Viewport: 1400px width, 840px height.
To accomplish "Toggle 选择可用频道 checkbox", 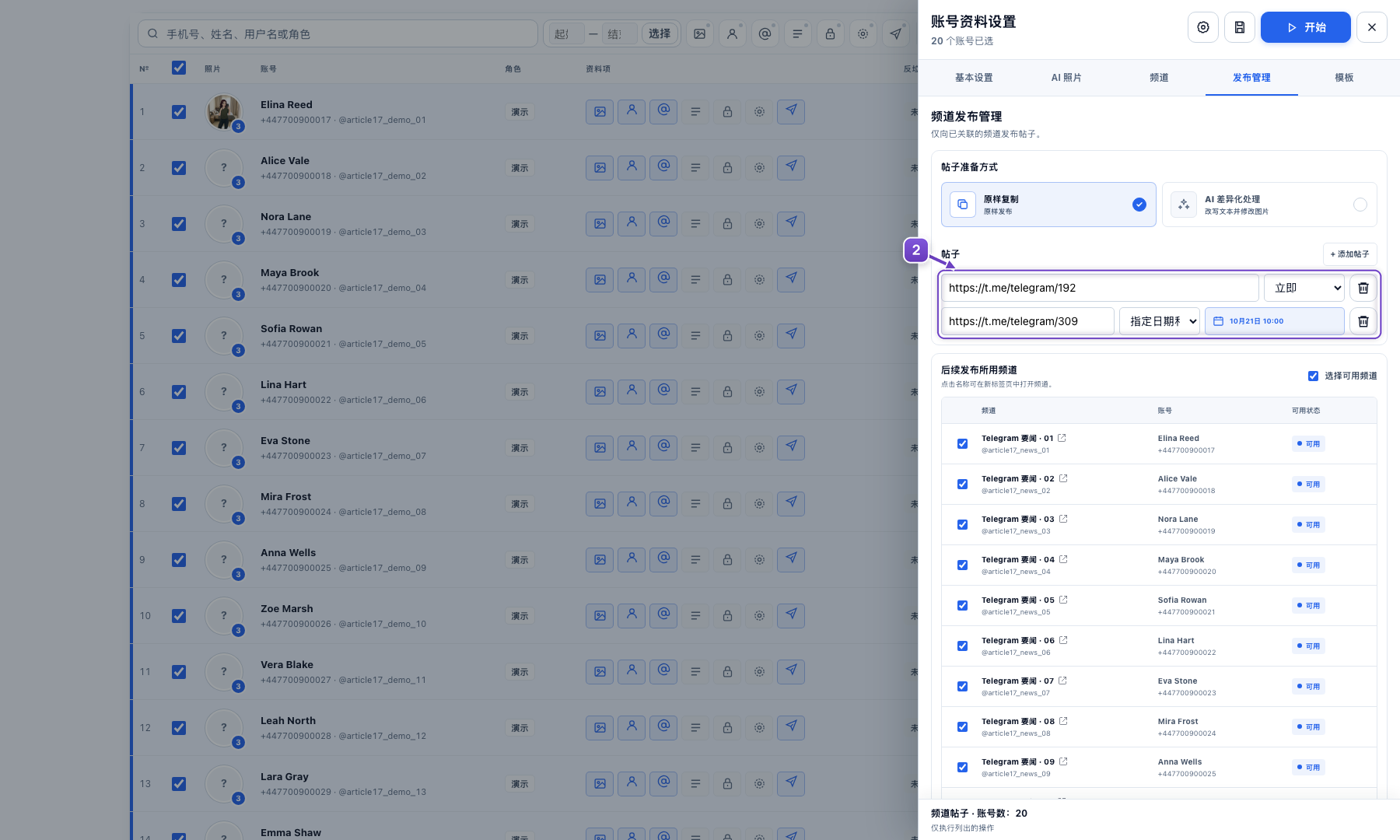I will (1313, 376).
